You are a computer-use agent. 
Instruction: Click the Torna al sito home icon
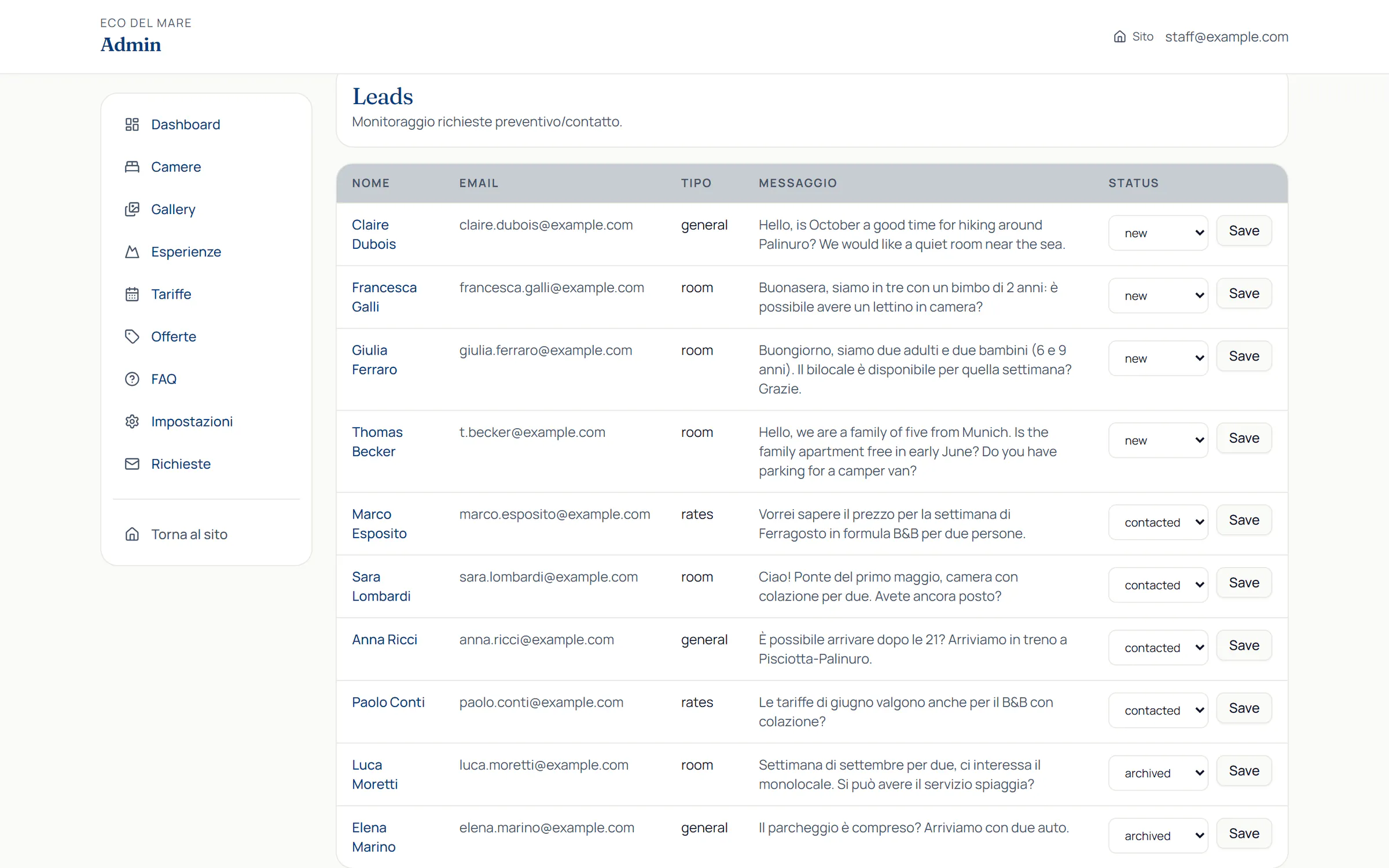tap(132, 534)
